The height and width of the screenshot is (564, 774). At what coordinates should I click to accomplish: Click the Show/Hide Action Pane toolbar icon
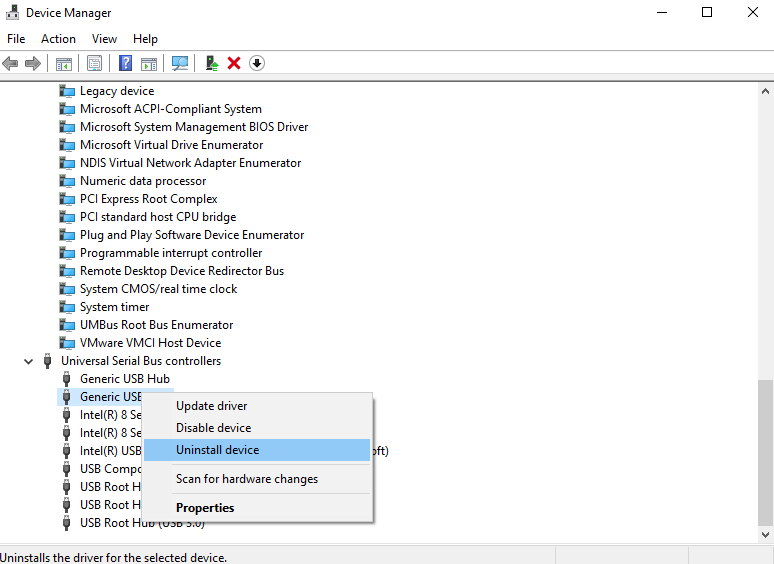click(149, 63)
